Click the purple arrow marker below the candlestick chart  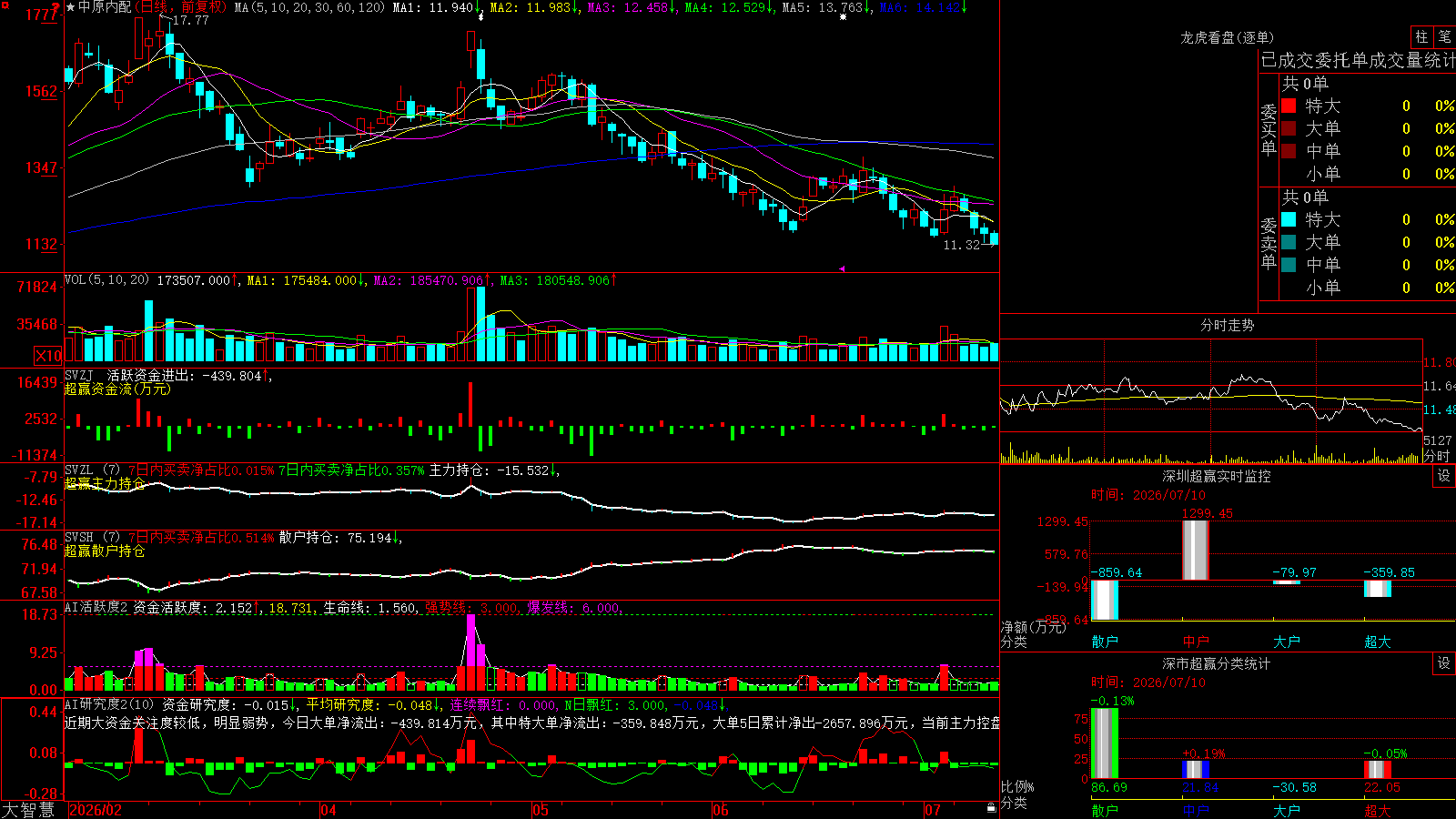point(842,268)
